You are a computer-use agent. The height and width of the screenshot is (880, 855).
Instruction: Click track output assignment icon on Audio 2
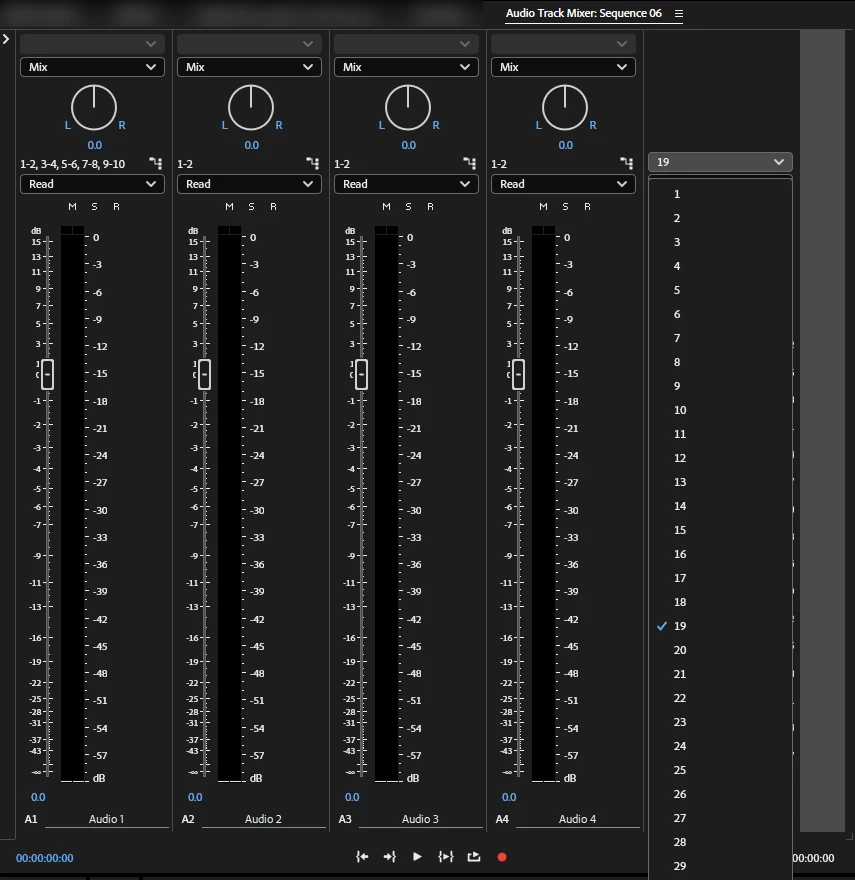click(313, 163)
